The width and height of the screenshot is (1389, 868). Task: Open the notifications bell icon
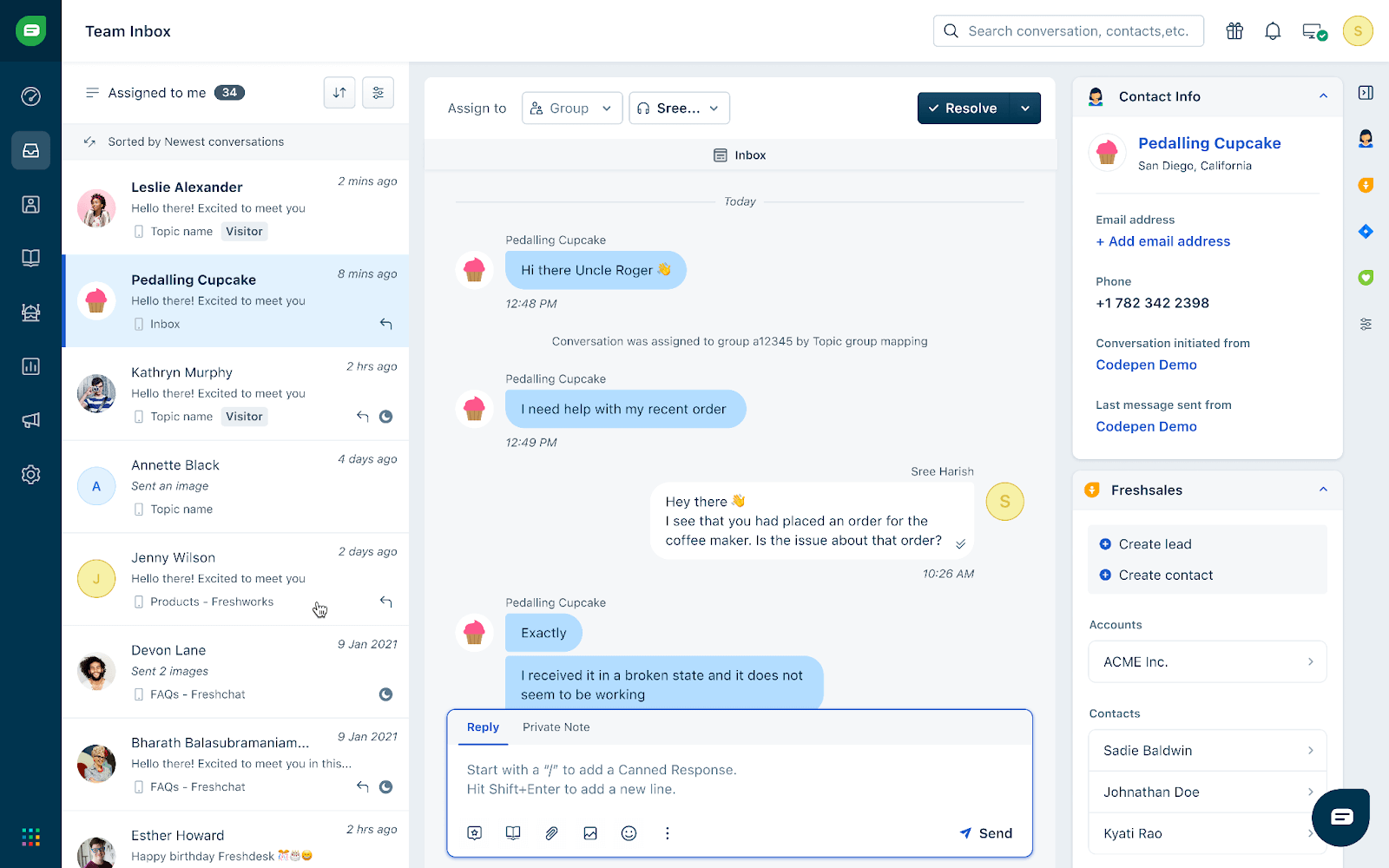coord(1273,31)
